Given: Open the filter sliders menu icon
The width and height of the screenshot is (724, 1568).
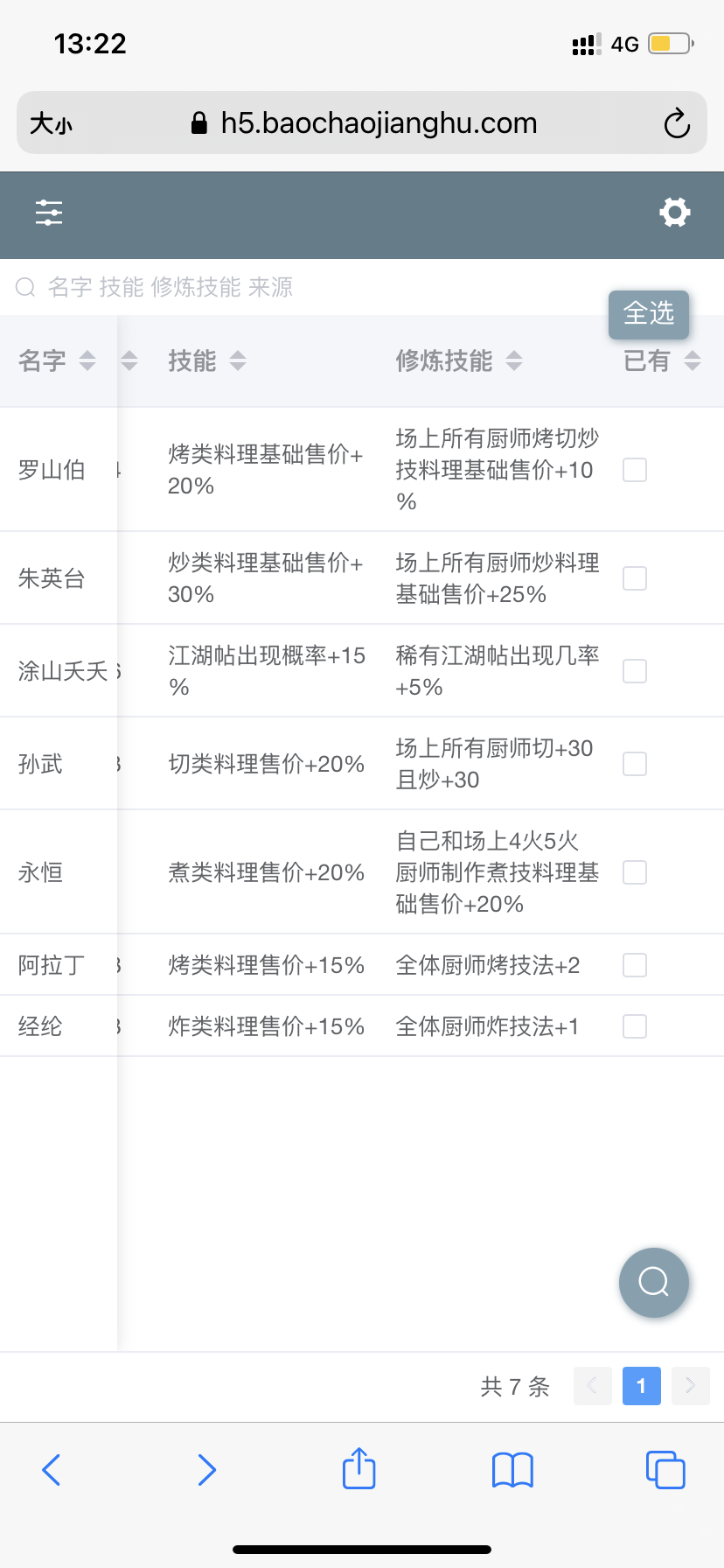Looking at the screenshot, I should (49, 213).
